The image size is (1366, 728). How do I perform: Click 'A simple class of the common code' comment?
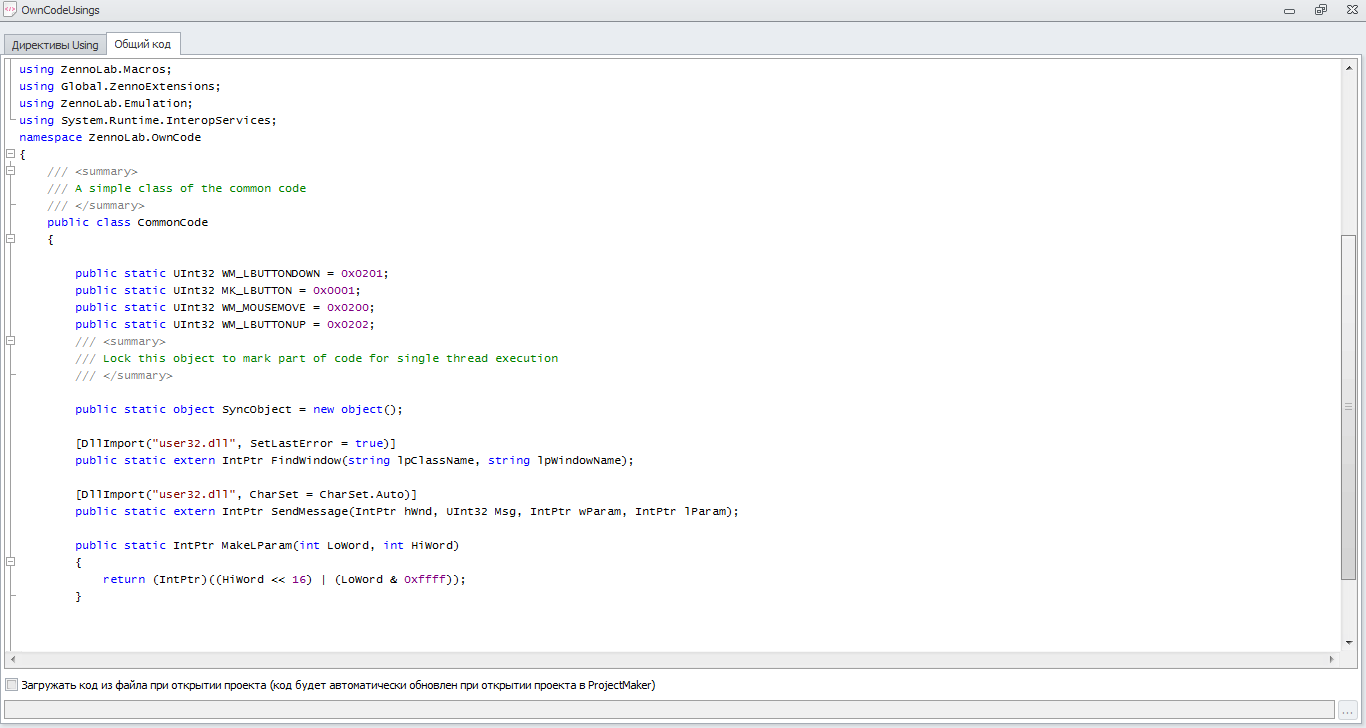pyautogui.click(x=177, y=188)
